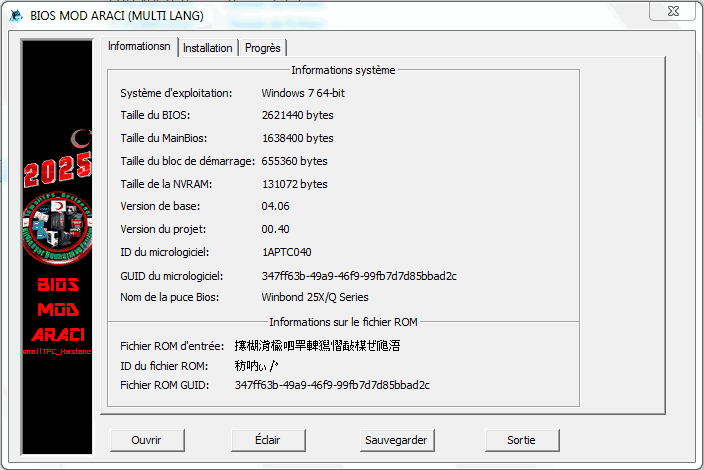
Task: Switch to the Informationsn tab
Action: 140,47
